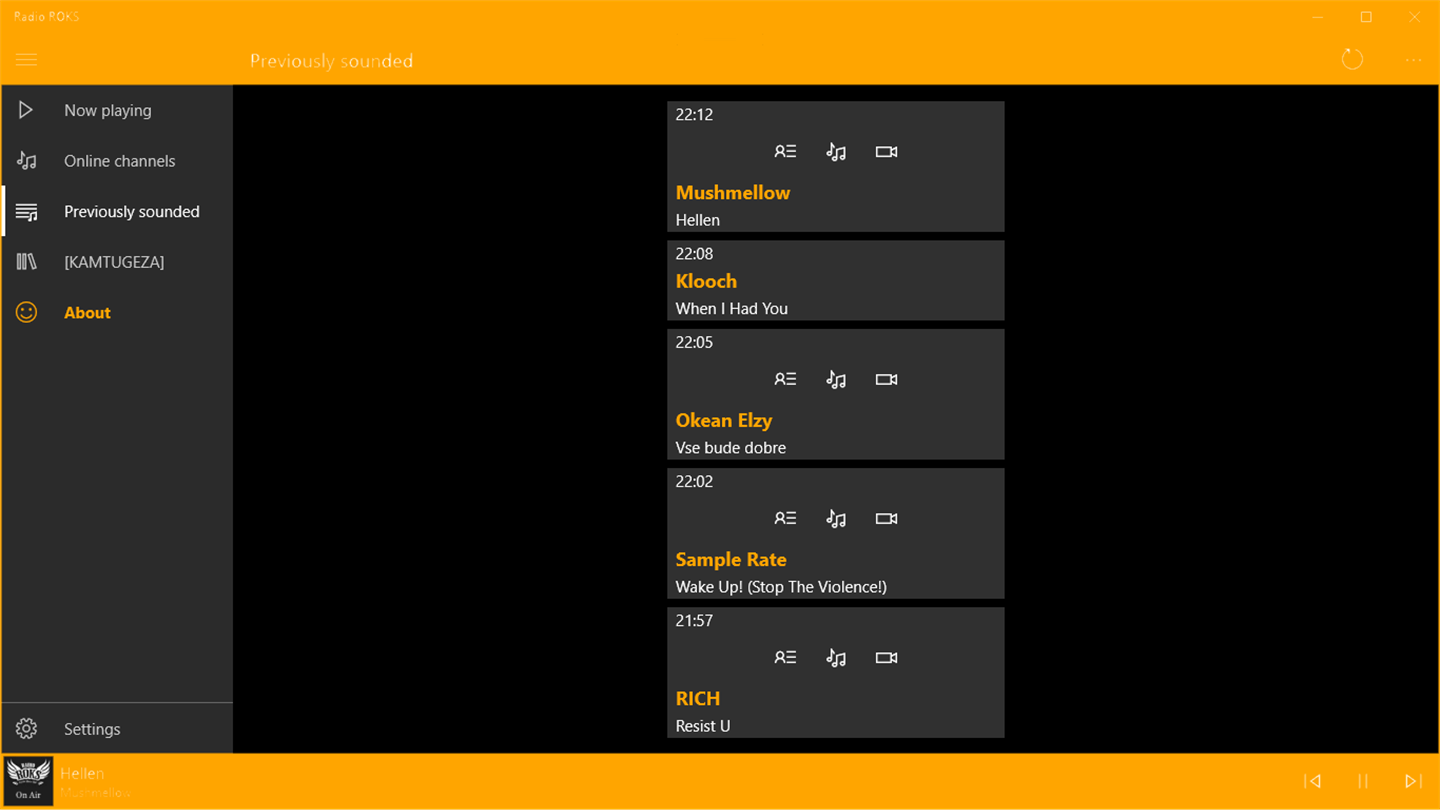Click the Online channels music icon
This screenshot has width=1440, height=810.
coord(26,161)
